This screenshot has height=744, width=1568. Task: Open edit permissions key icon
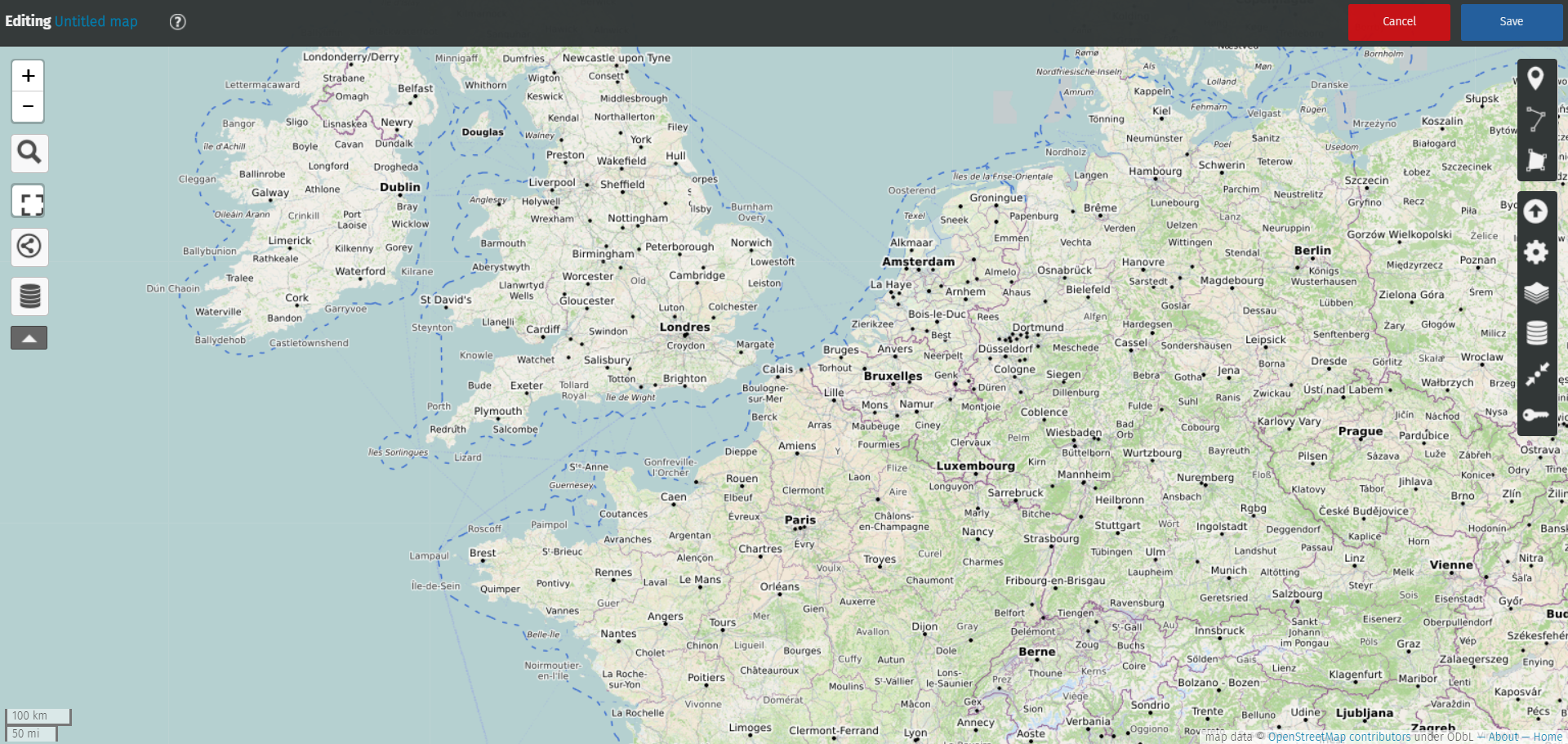coord(1536,416)
